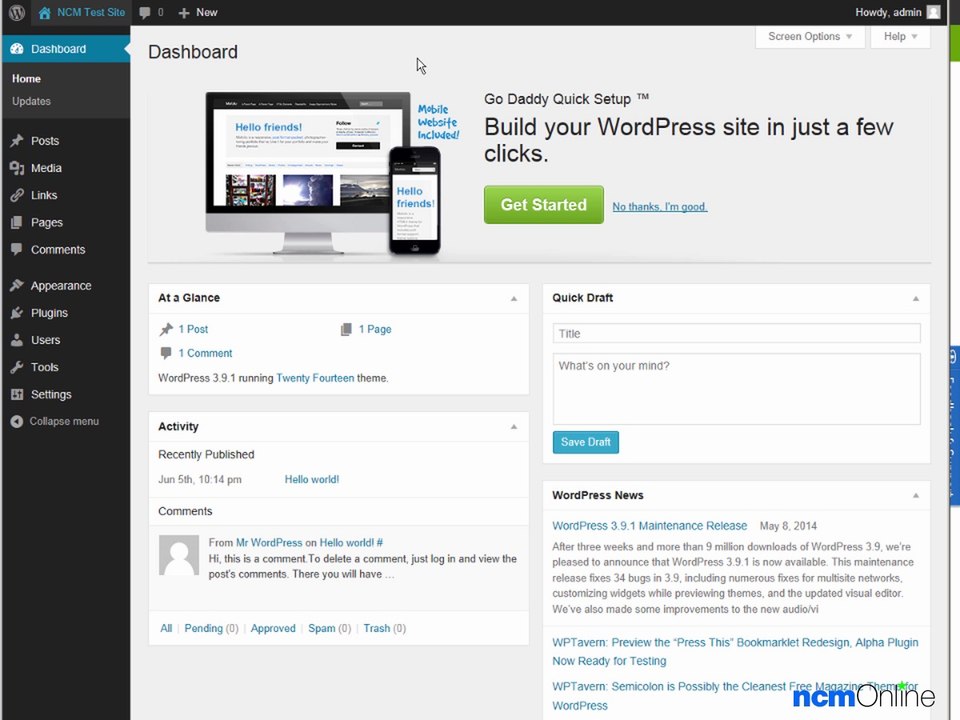Click the Save Draft button
This screenshot has height=720, width=960.
click(x=585, y=442)
